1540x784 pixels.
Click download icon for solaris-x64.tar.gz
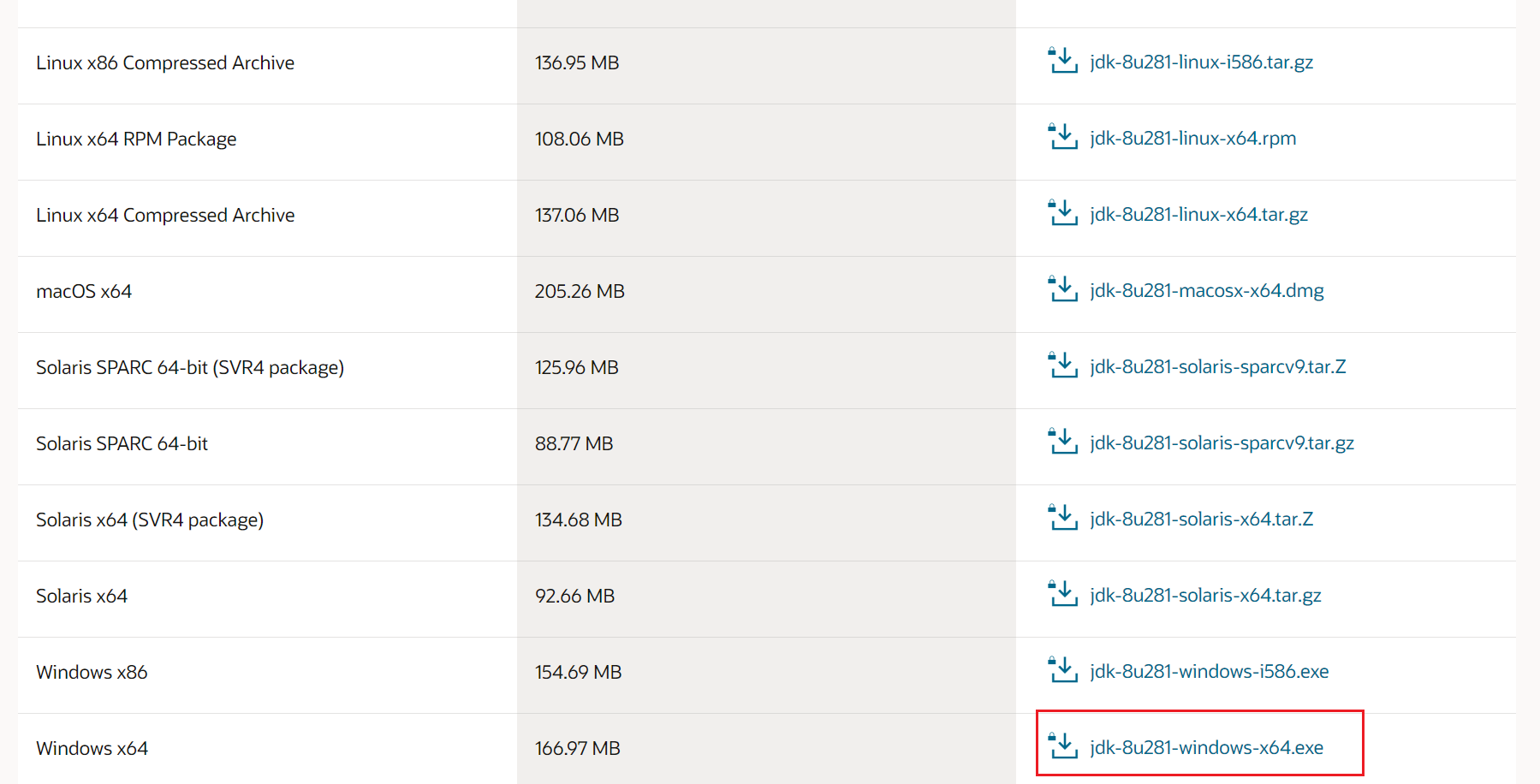coord(1063,594)
